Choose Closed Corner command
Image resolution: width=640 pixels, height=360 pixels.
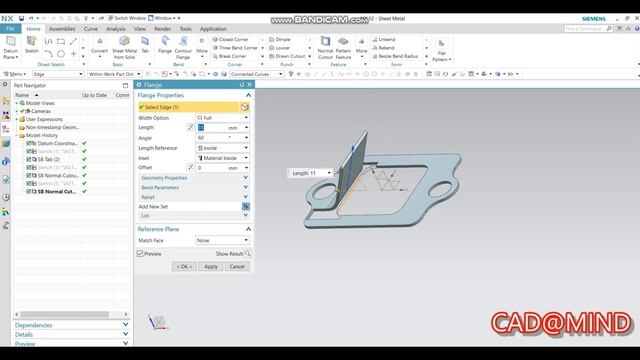(231, 40)
